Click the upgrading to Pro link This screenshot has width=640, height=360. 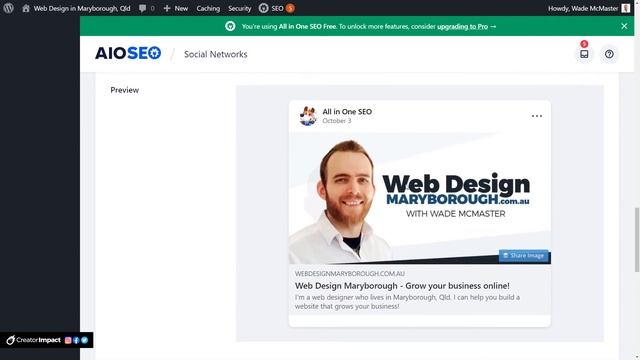click(462, 27)
